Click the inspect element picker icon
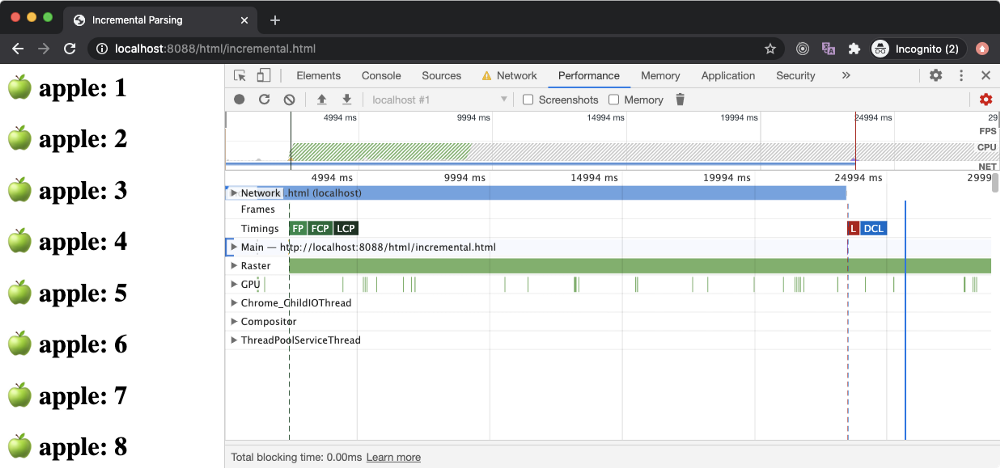The height and width of the screenshot is (468, 1000). (x=240, y=75)
